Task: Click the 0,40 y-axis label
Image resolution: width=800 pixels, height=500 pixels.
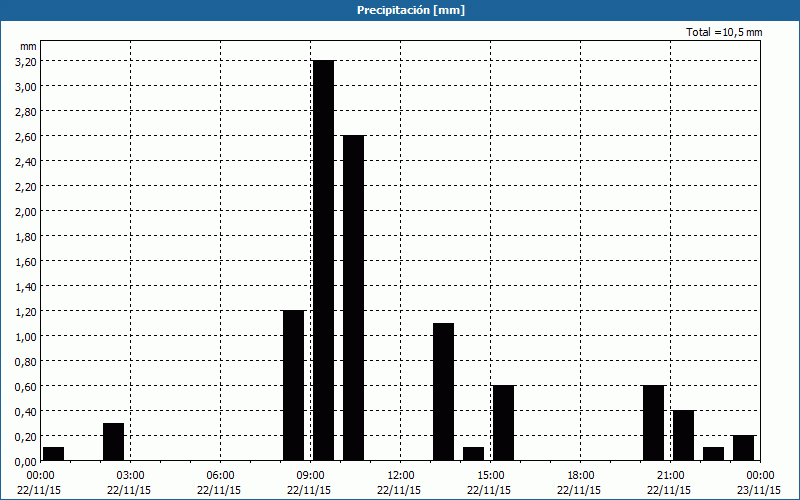Action: tap(26, 412)
